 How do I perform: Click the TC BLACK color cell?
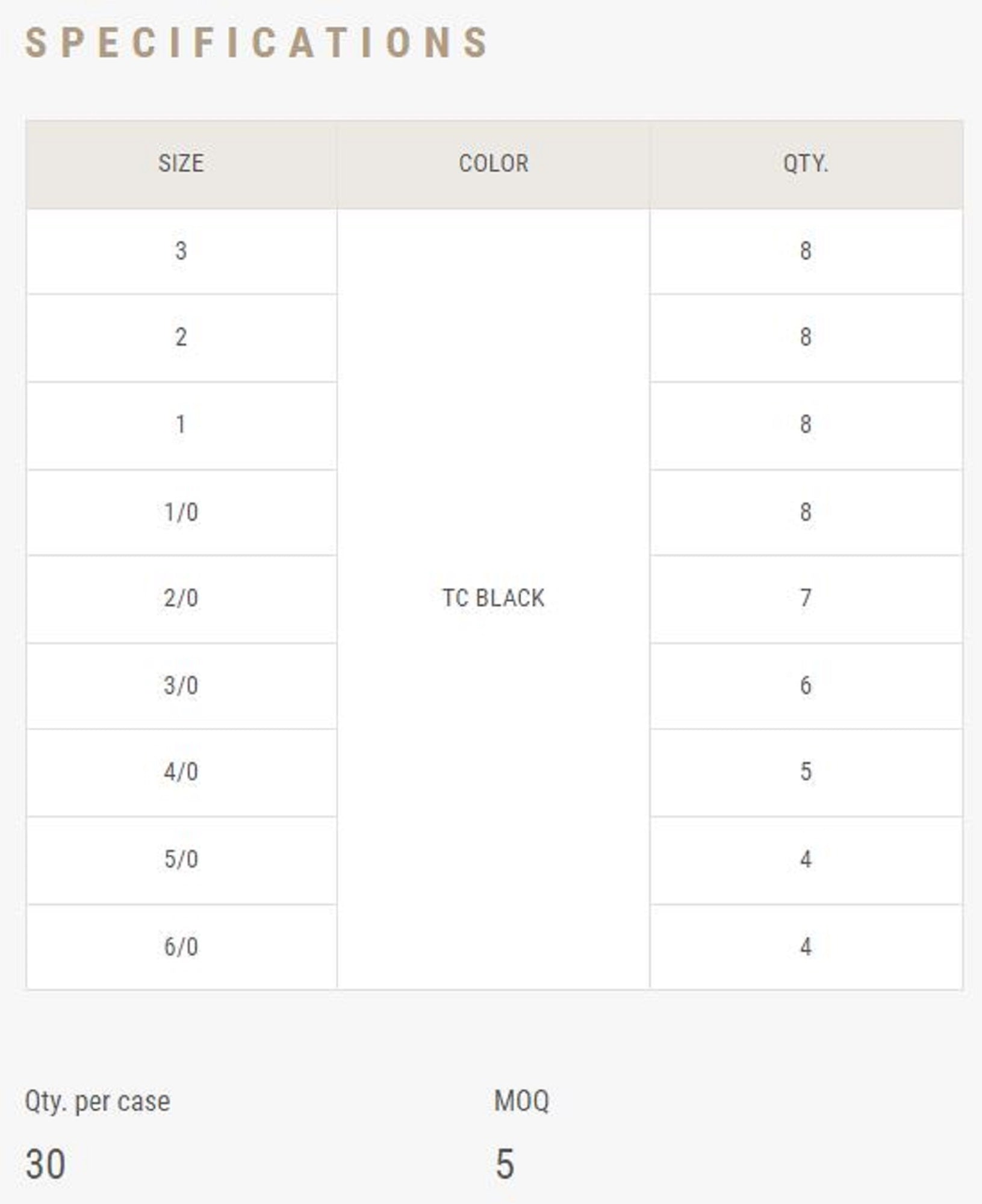(x=494, y=598)
